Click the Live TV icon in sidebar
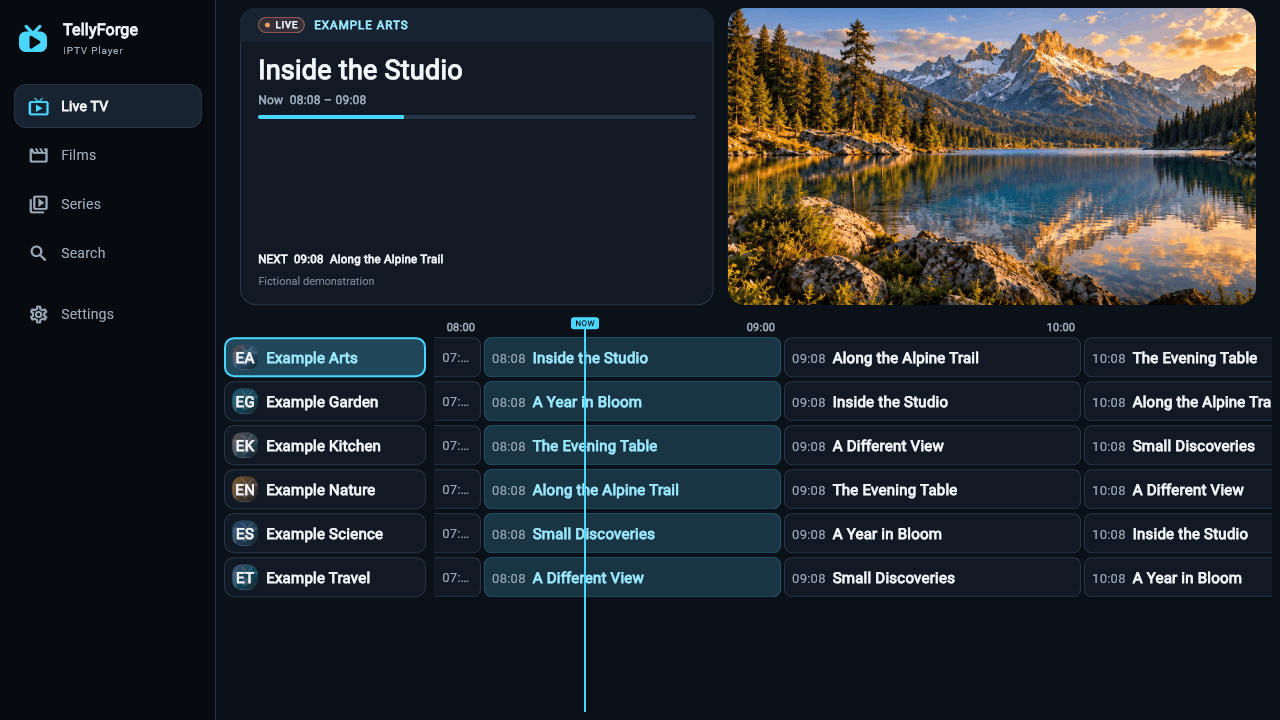Image resolution: width=1280 pixels, height=720 pixels. coord(39,107)
